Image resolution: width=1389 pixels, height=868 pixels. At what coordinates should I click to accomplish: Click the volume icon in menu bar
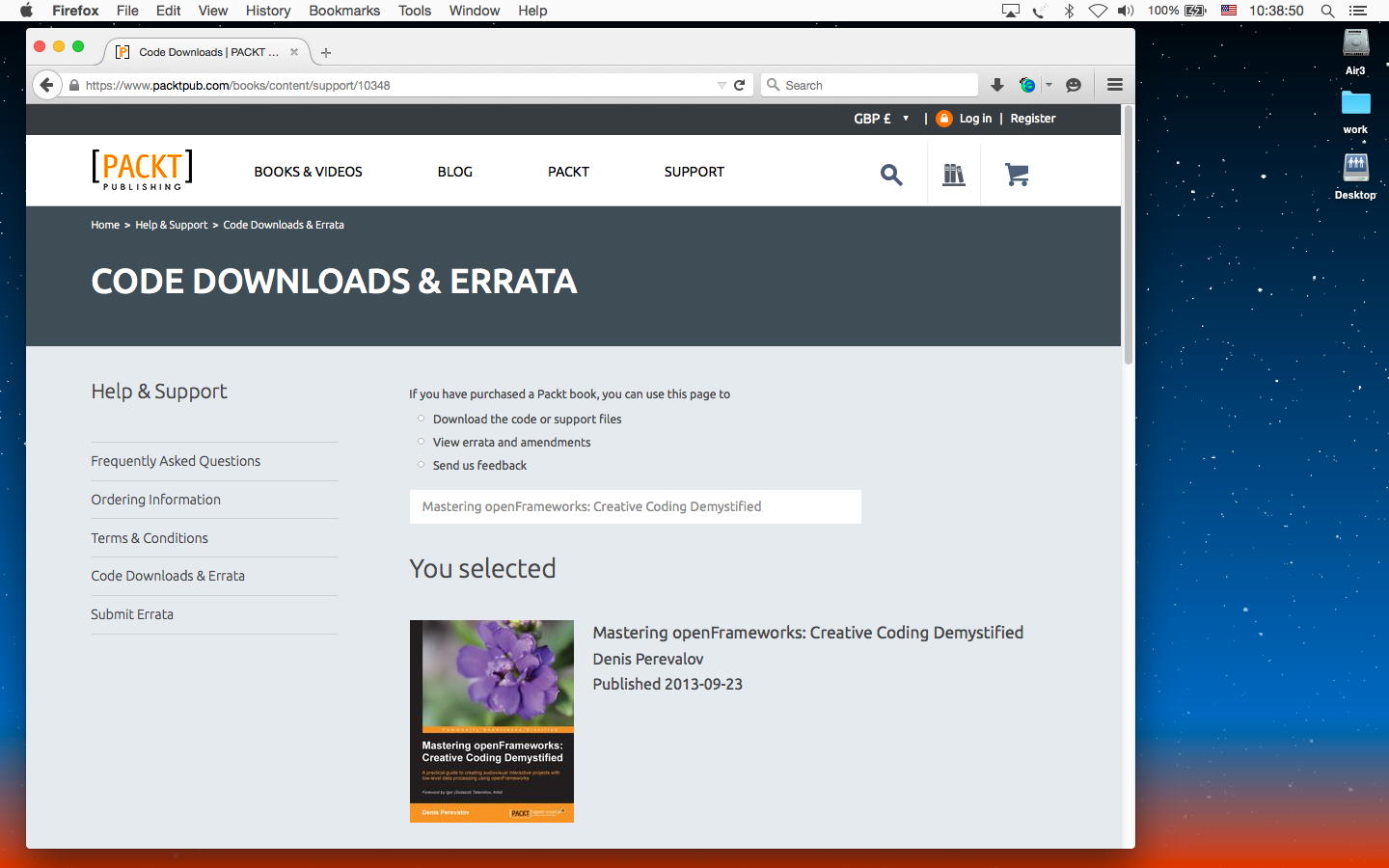tap(1126, 11)
